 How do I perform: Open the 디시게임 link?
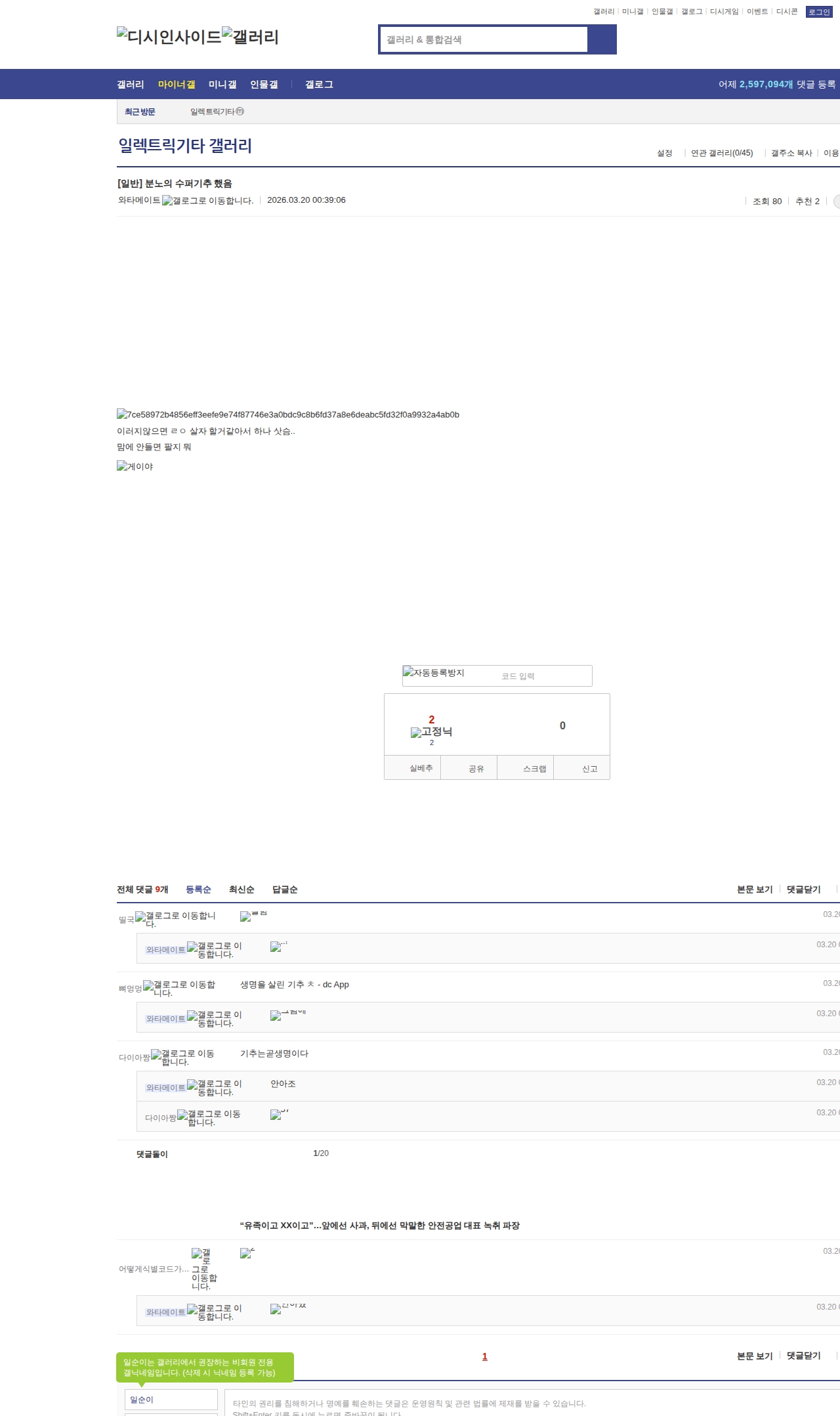click(724, 12)
